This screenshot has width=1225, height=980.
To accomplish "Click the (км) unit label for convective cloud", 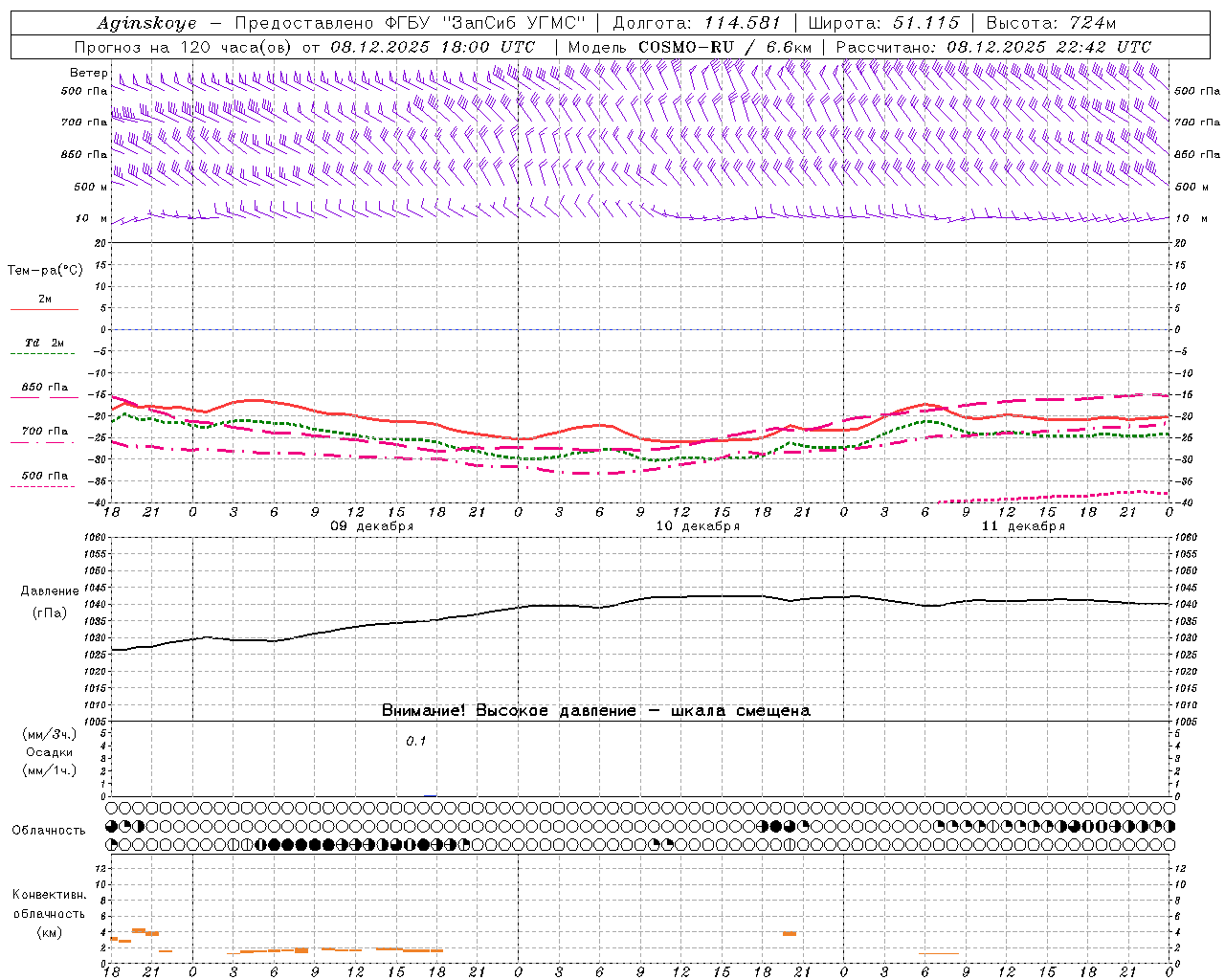I will [49, 932].
